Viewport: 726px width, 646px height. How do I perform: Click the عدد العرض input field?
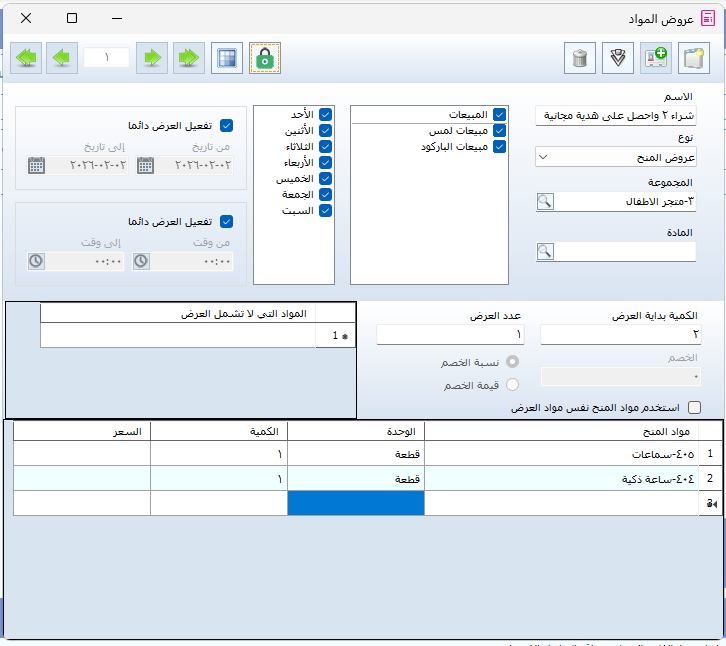(449, 335)
